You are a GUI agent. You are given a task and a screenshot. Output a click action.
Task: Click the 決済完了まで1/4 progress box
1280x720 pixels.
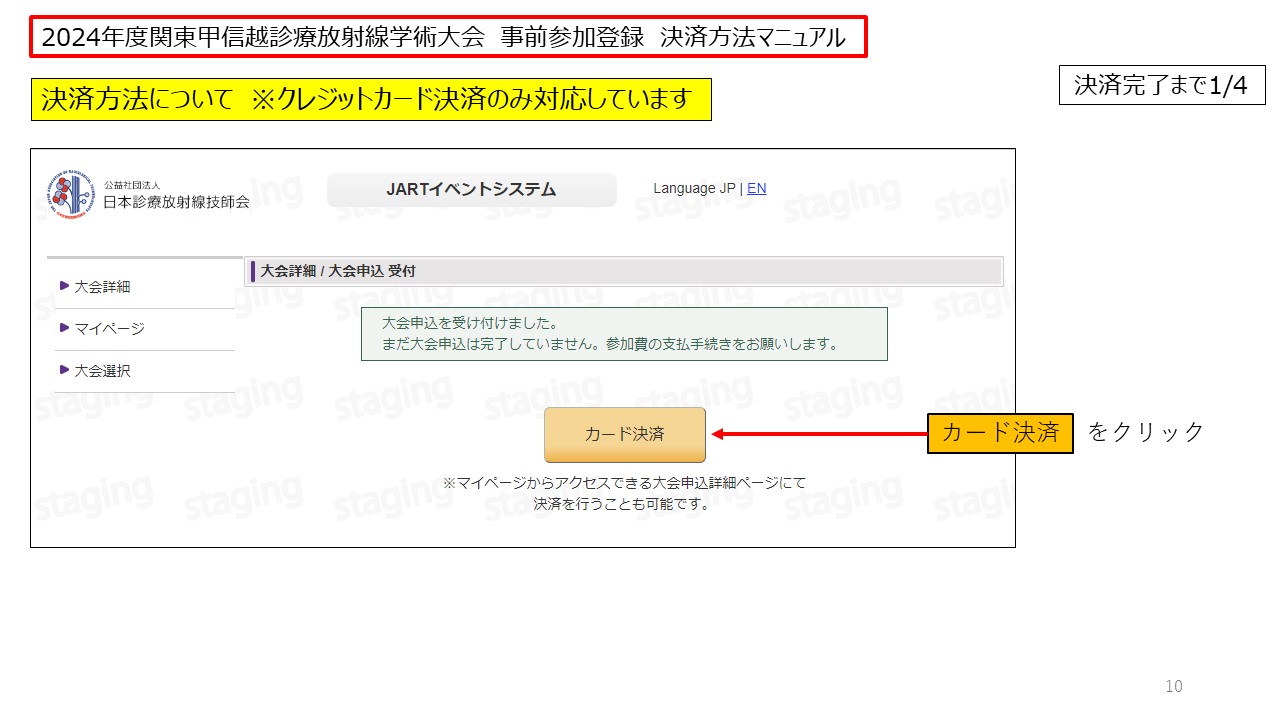point(1161,86)
